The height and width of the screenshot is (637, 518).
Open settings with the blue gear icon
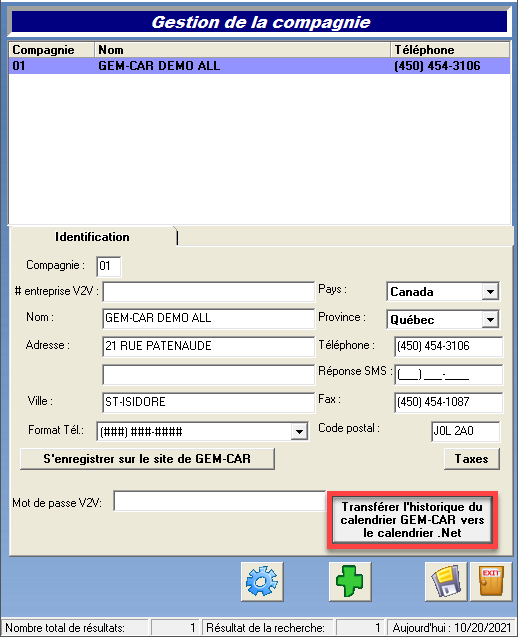[x=262, y=581]
